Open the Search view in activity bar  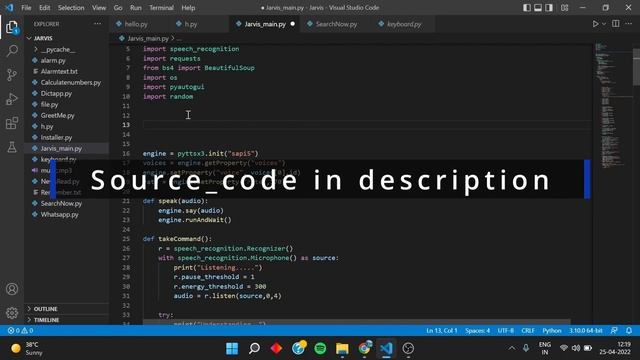click(12, 51)
